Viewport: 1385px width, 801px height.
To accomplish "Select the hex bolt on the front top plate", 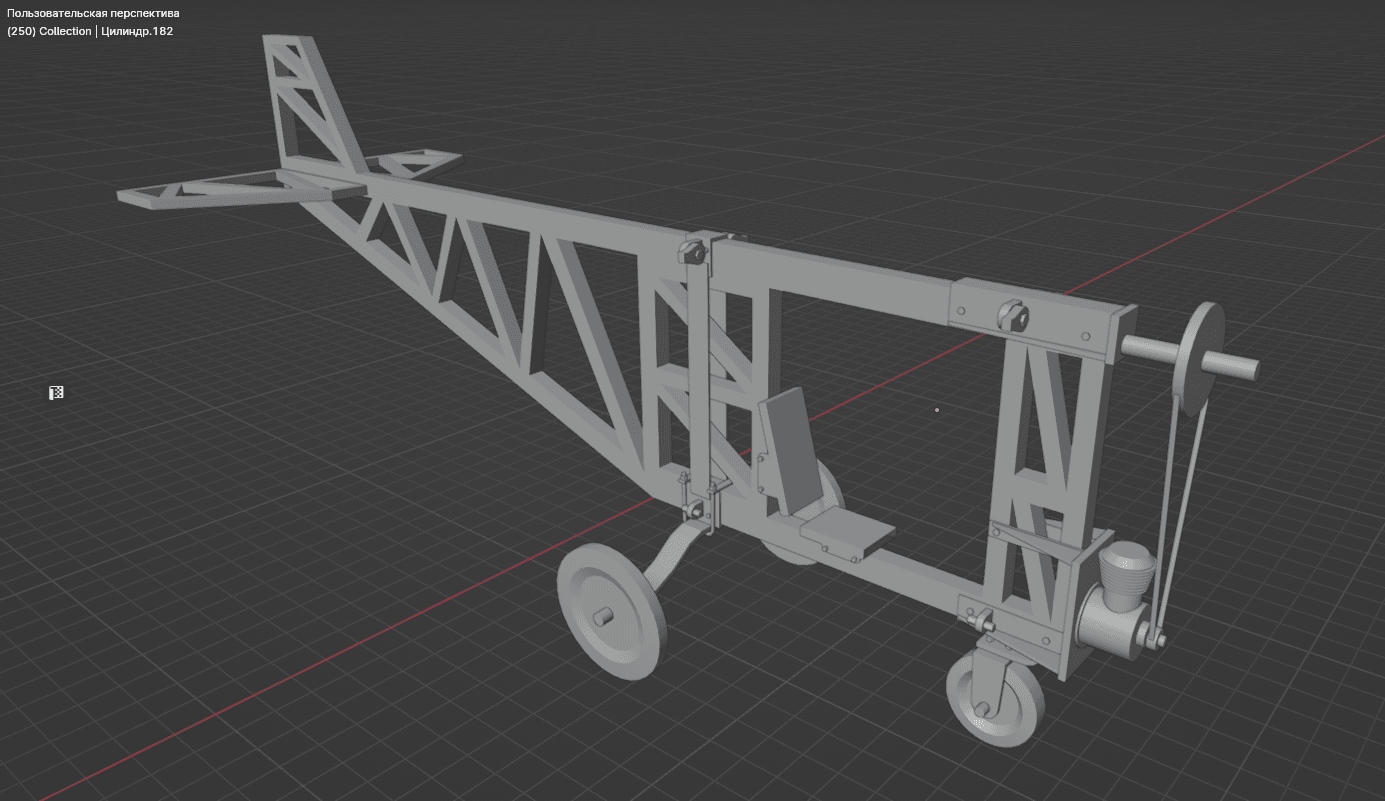I will [x=1012, y=317].
